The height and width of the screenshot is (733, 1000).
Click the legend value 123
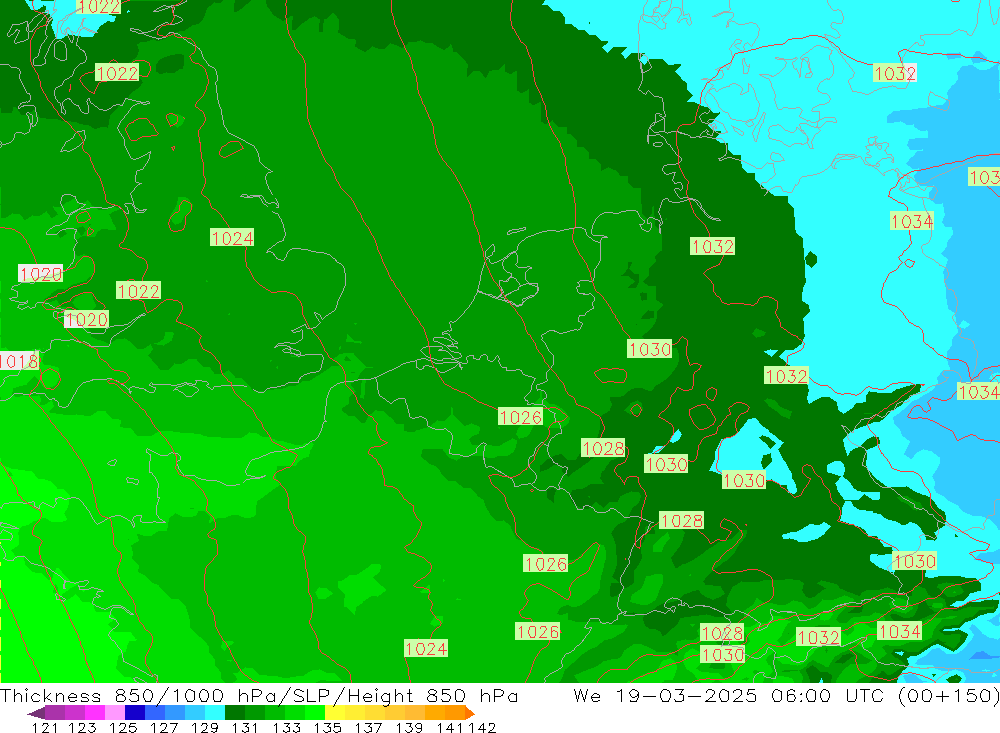[82, 727]
